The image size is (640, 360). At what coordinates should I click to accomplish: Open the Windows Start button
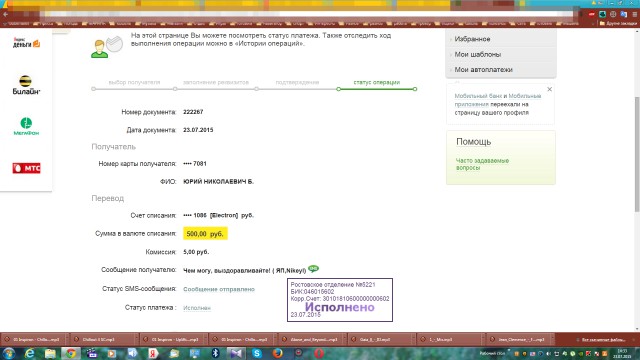[9, 353]
